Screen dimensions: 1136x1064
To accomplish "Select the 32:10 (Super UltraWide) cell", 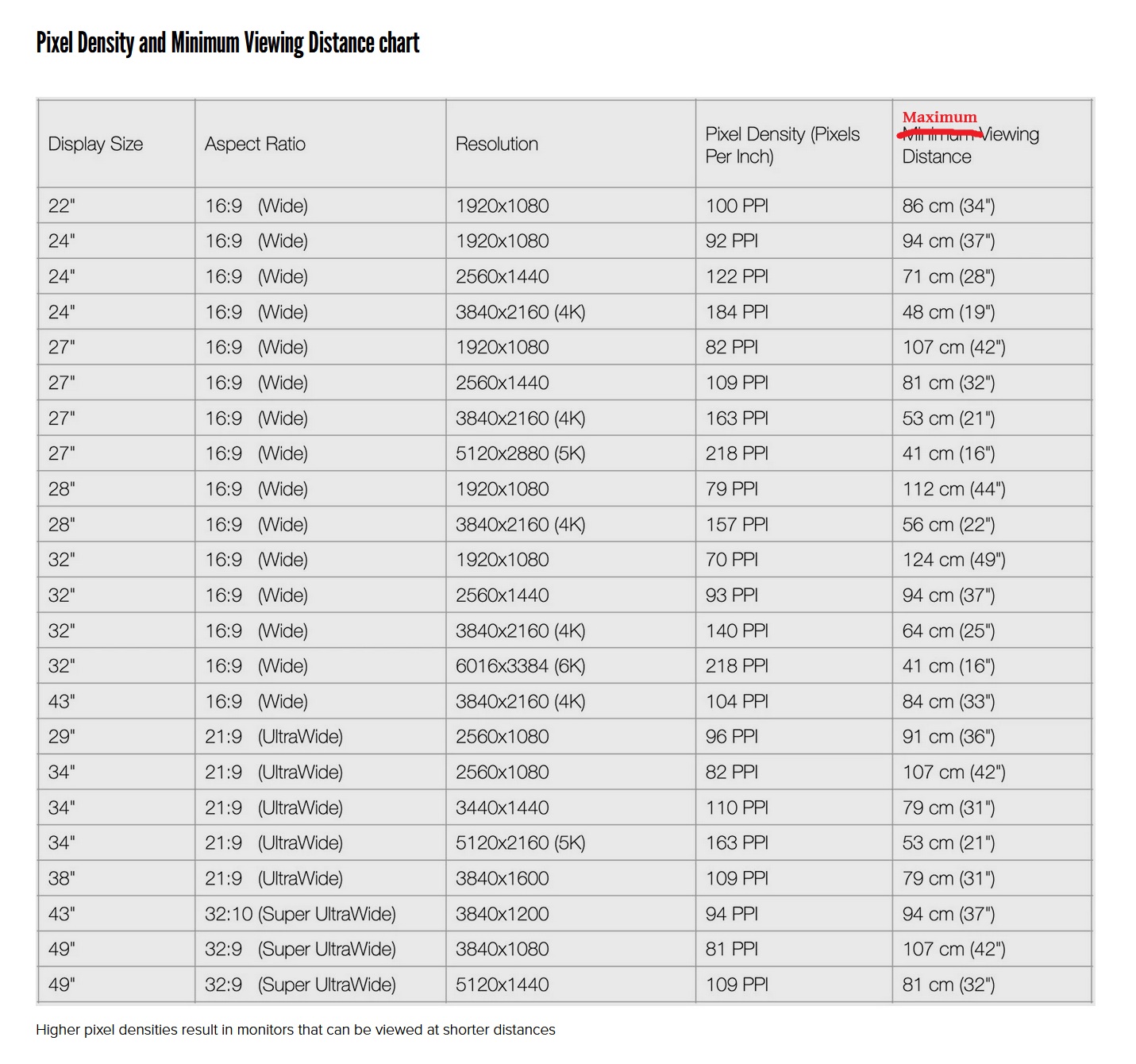I will point(321,914).
